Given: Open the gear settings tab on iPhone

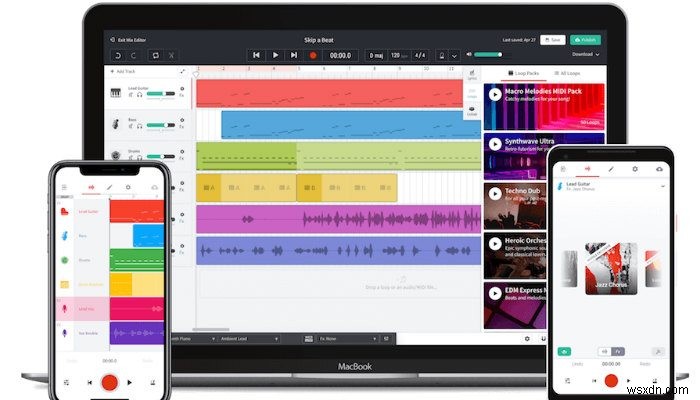Looking at the screenshot, I should point(128,187).
